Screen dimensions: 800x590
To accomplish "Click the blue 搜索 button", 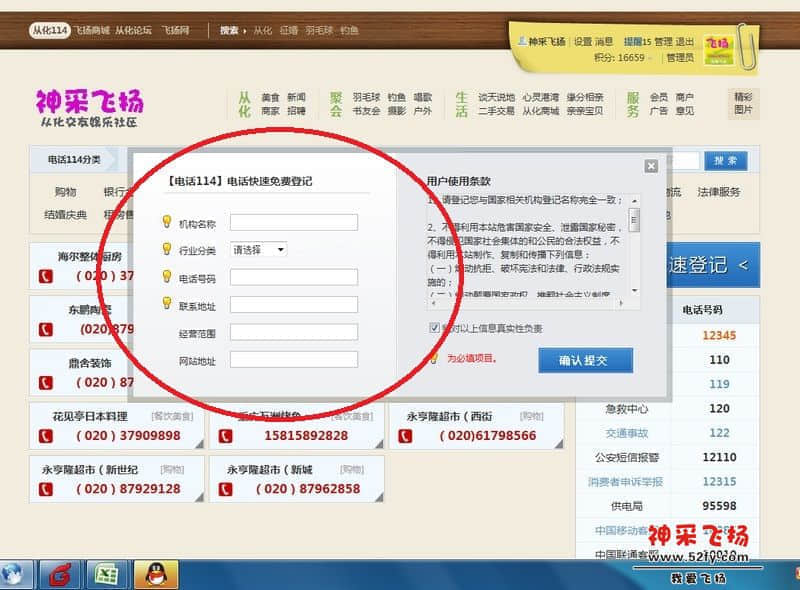I will point(725,161).
